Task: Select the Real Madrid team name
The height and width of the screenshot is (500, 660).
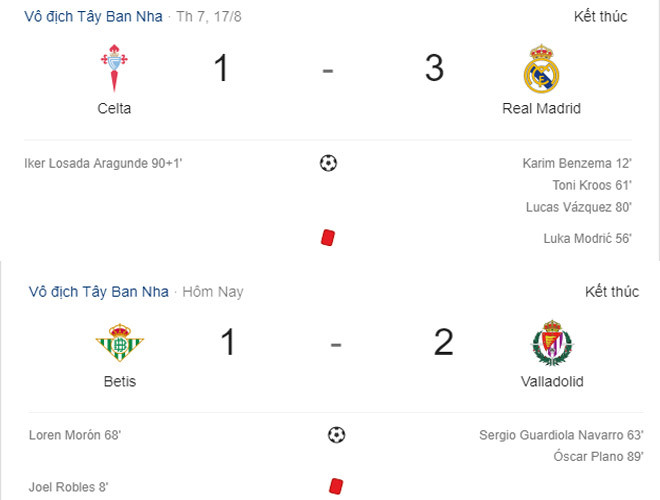Action: 541,108
